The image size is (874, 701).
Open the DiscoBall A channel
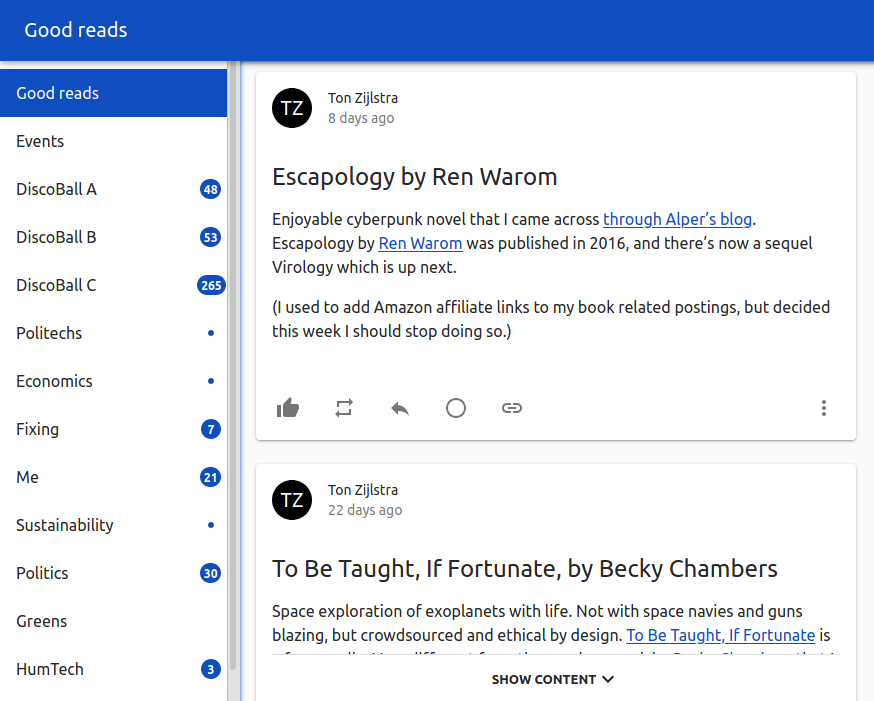coord(57,189)
